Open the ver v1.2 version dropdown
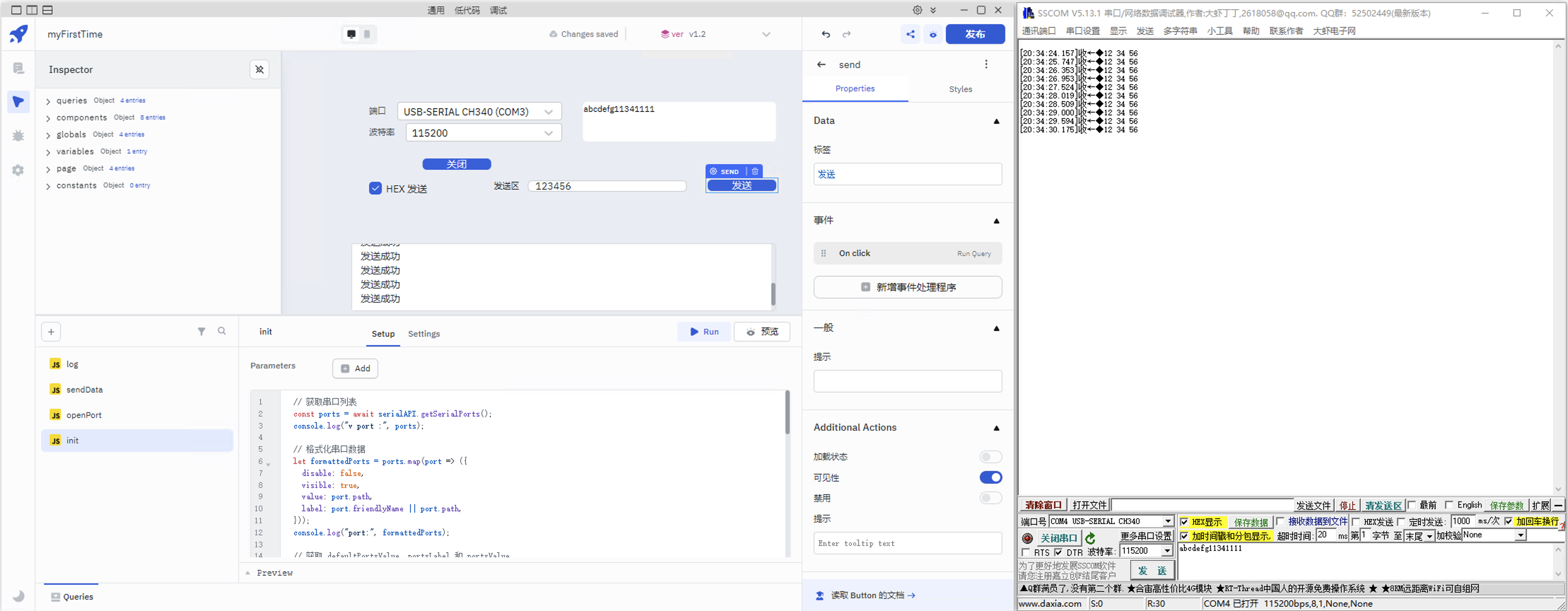 (766, 35)
